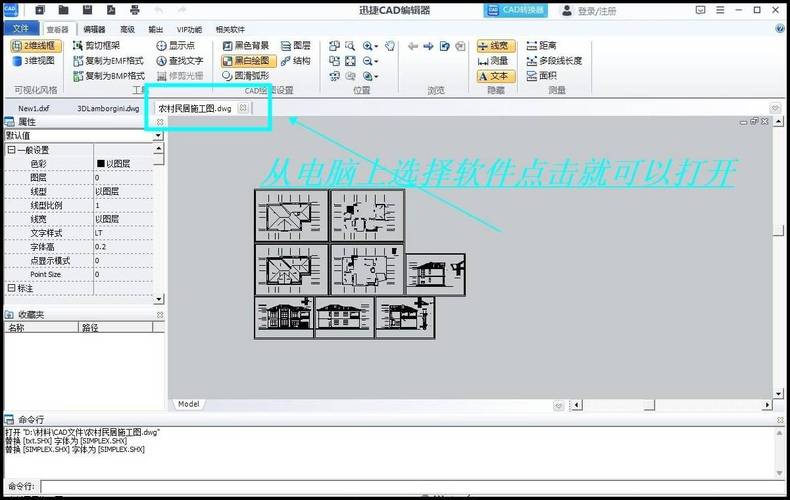
Task: Collapse the 一般设置 general settings section
Action: 11,150
